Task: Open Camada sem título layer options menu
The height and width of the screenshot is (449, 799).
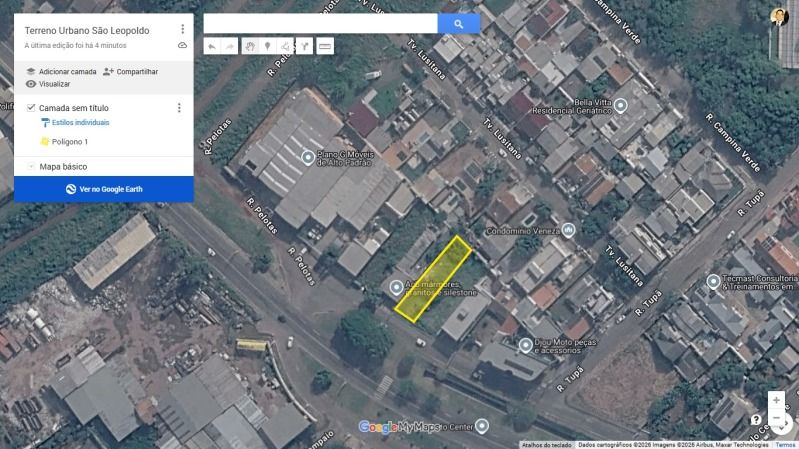Action: click(x=179, y=108)
